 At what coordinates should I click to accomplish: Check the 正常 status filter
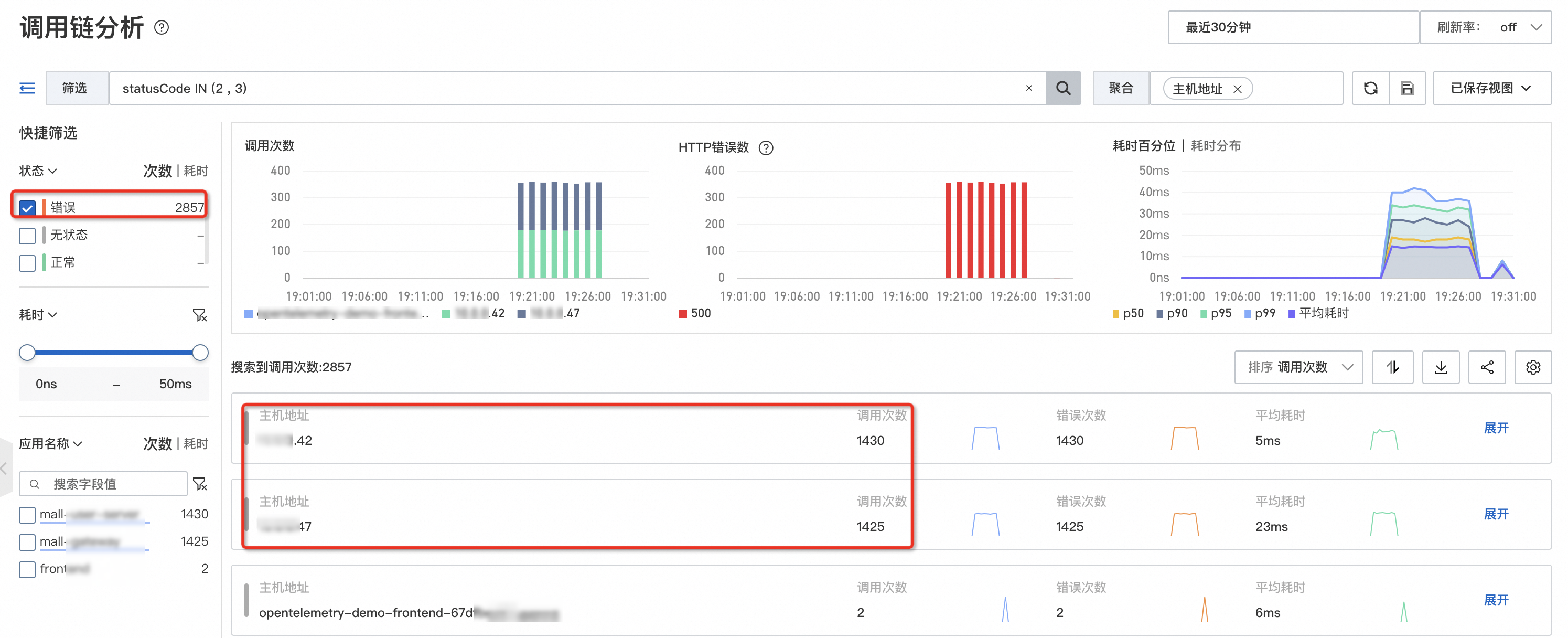[27, 262]
